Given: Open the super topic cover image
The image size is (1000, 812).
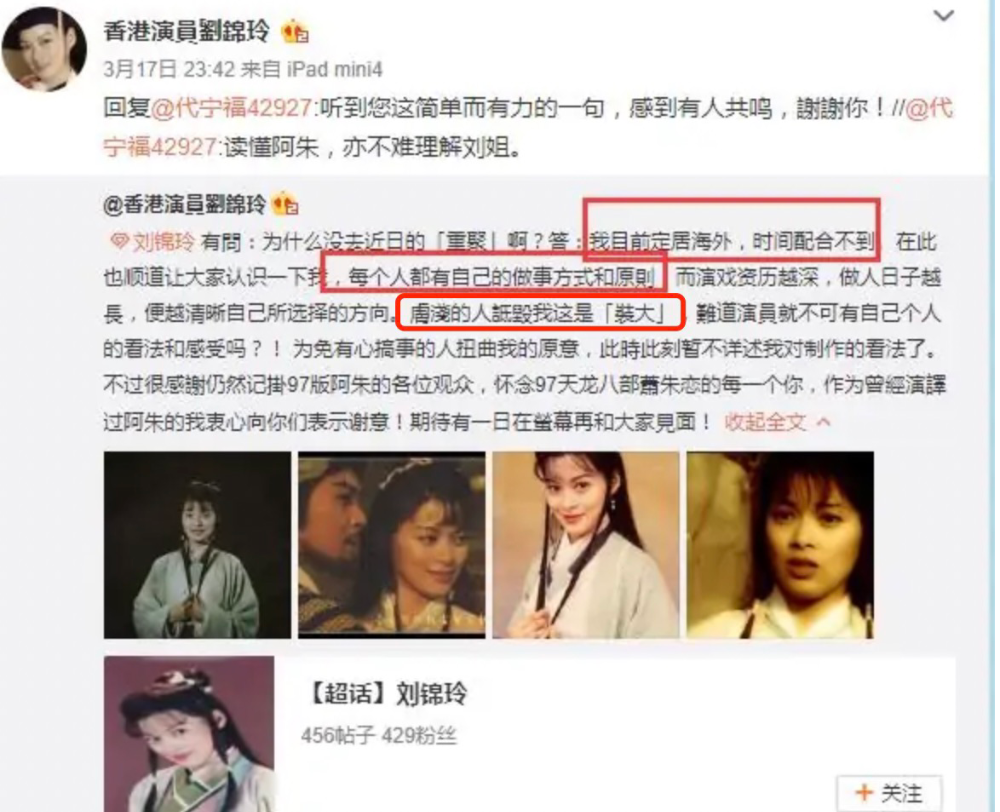Looking at the screenshot, I should [189, 734].
